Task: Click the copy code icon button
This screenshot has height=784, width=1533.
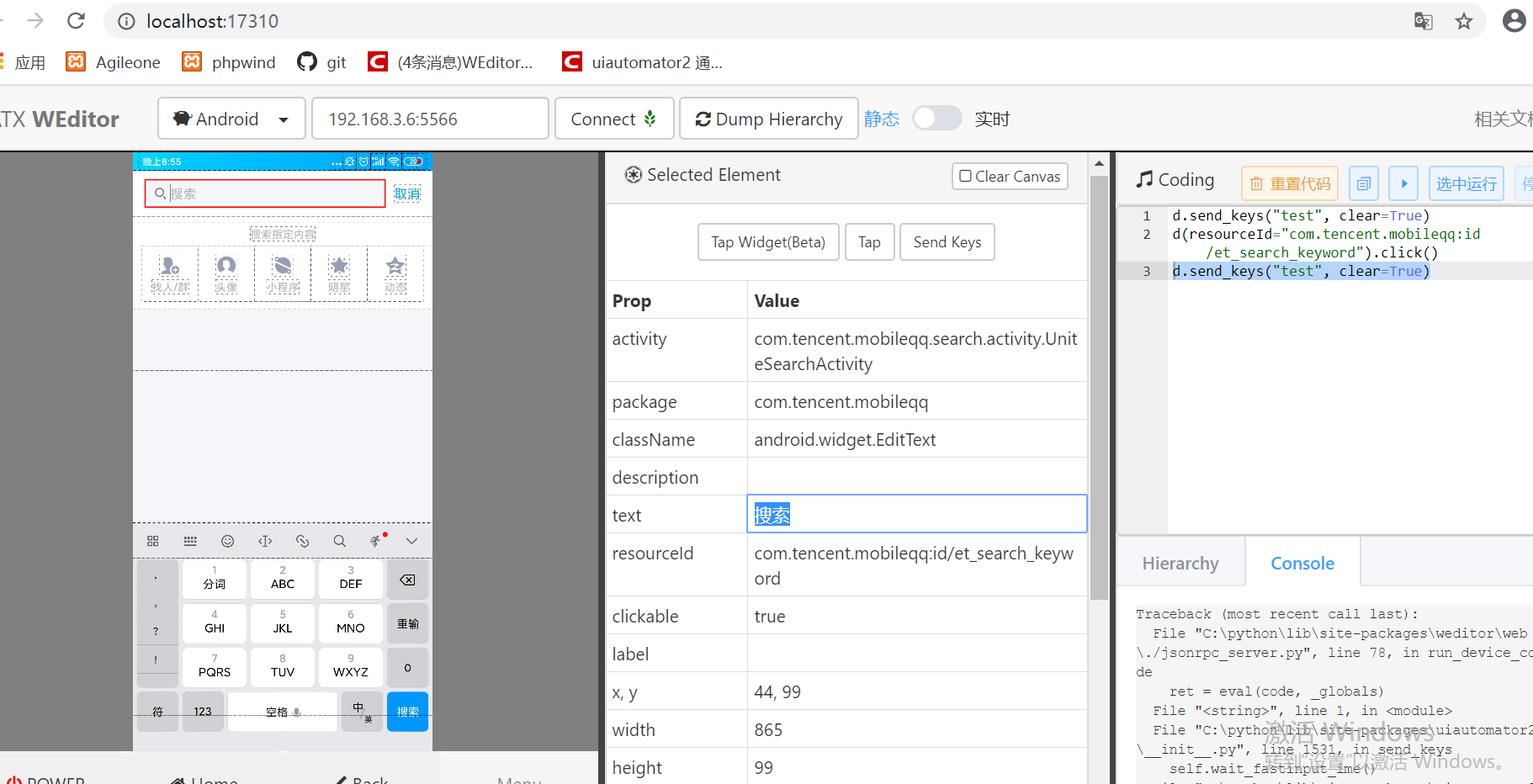Action: tap(1364, 183)
